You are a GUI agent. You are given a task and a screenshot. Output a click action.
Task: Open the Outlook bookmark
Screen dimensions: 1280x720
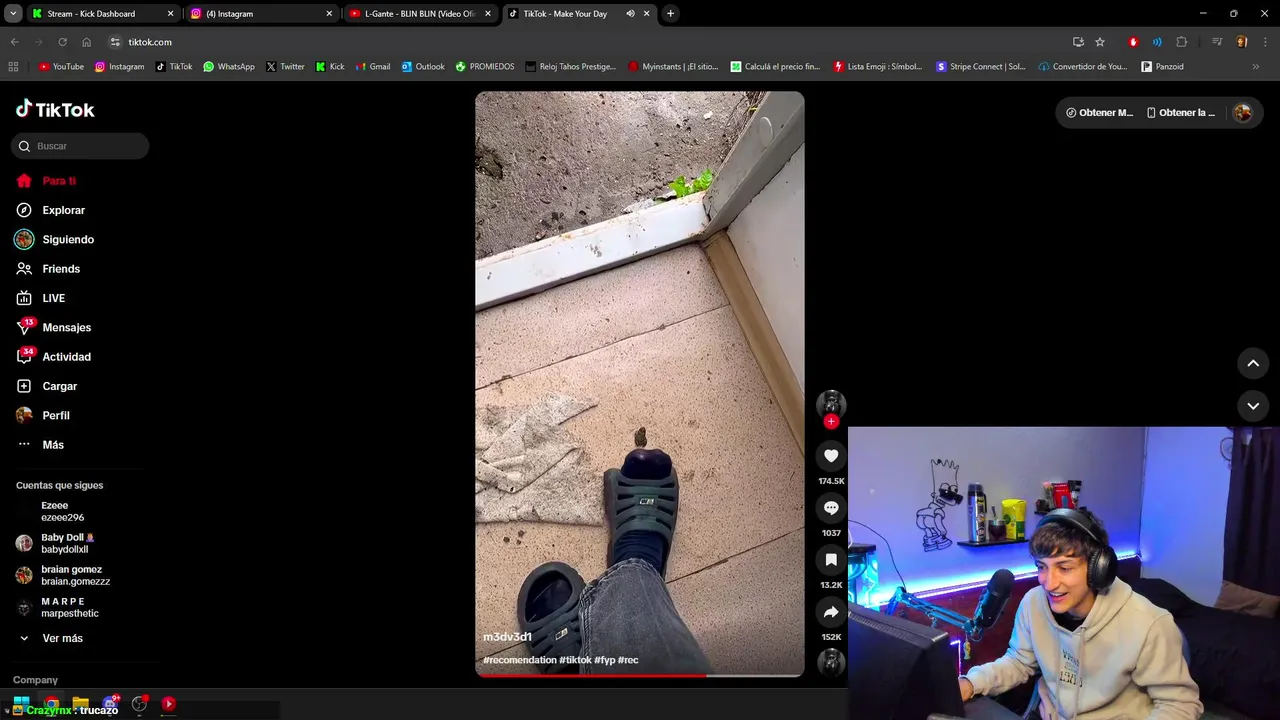[423, 67]
